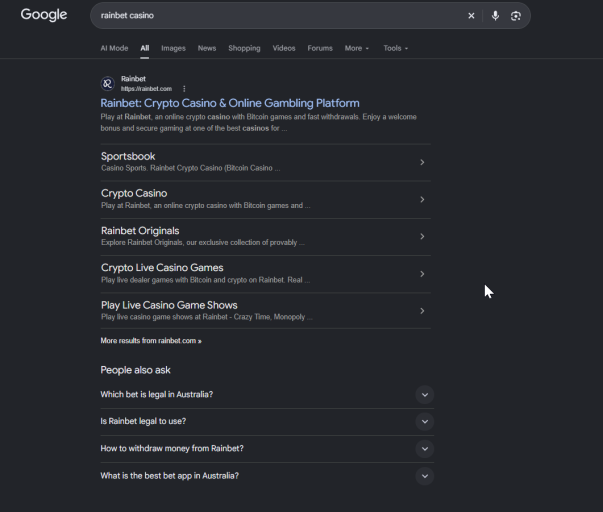Switch to the AI Mode tab
This screenshot has width=603, height=512.
pyautogui.click(x=114, y=48)
